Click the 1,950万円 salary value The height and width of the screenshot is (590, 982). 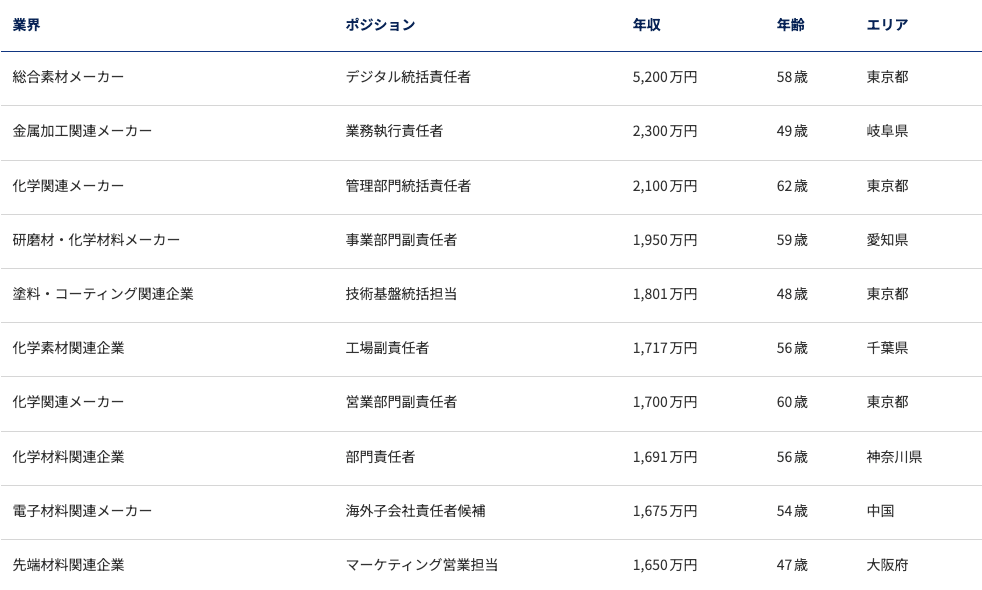coord(665,240)
